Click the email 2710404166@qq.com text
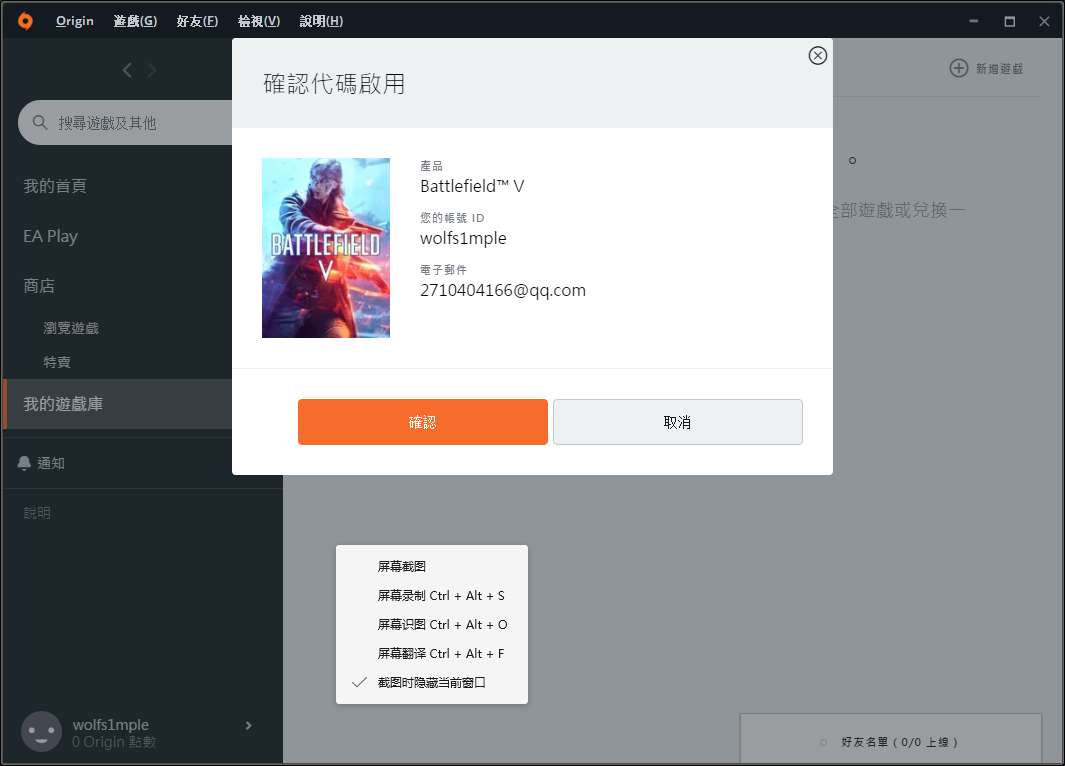This screenshot has height=766, width=1065. [x=503, y=291]
